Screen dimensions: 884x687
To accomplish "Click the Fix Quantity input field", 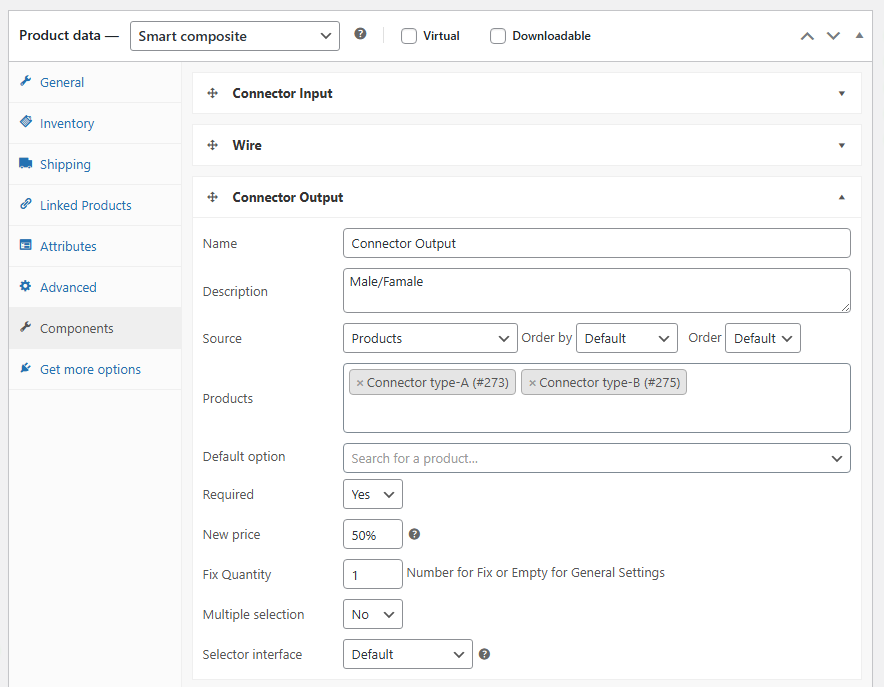I will pyautogui.click(x=372, y=574).
